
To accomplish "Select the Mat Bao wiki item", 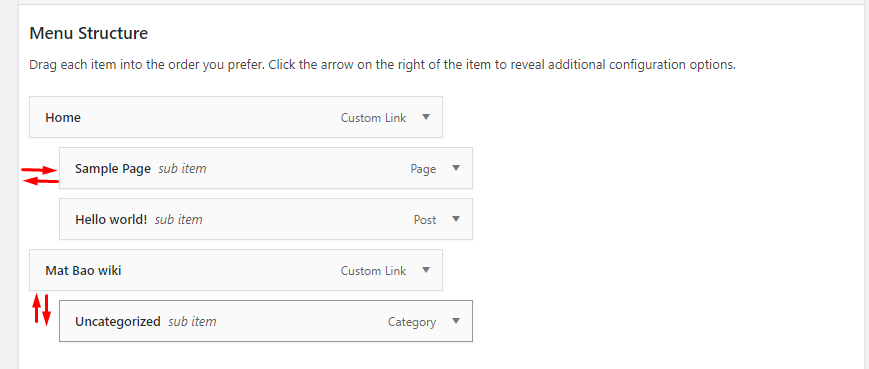I will 236,270.
